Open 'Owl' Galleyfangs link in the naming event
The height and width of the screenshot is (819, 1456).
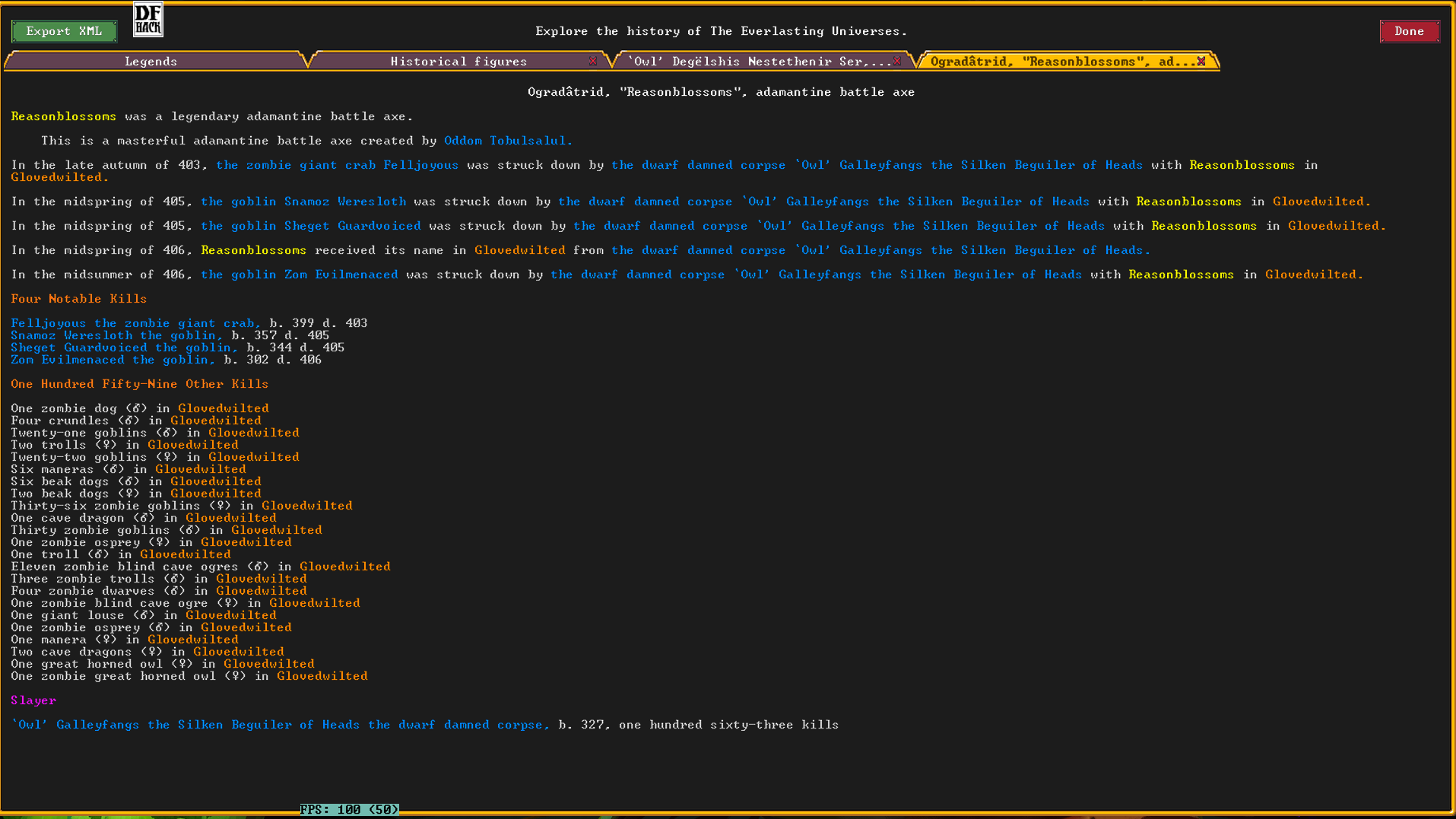(880, 250)
